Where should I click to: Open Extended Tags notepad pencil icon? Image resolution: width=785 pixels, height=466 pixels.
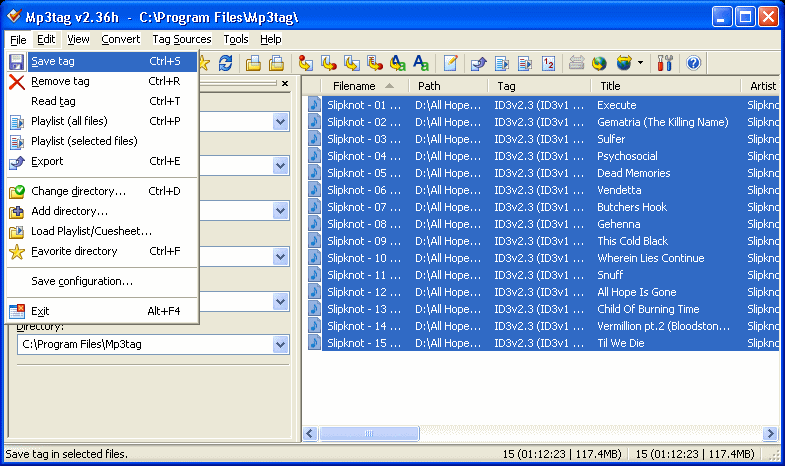coord(450,63)
